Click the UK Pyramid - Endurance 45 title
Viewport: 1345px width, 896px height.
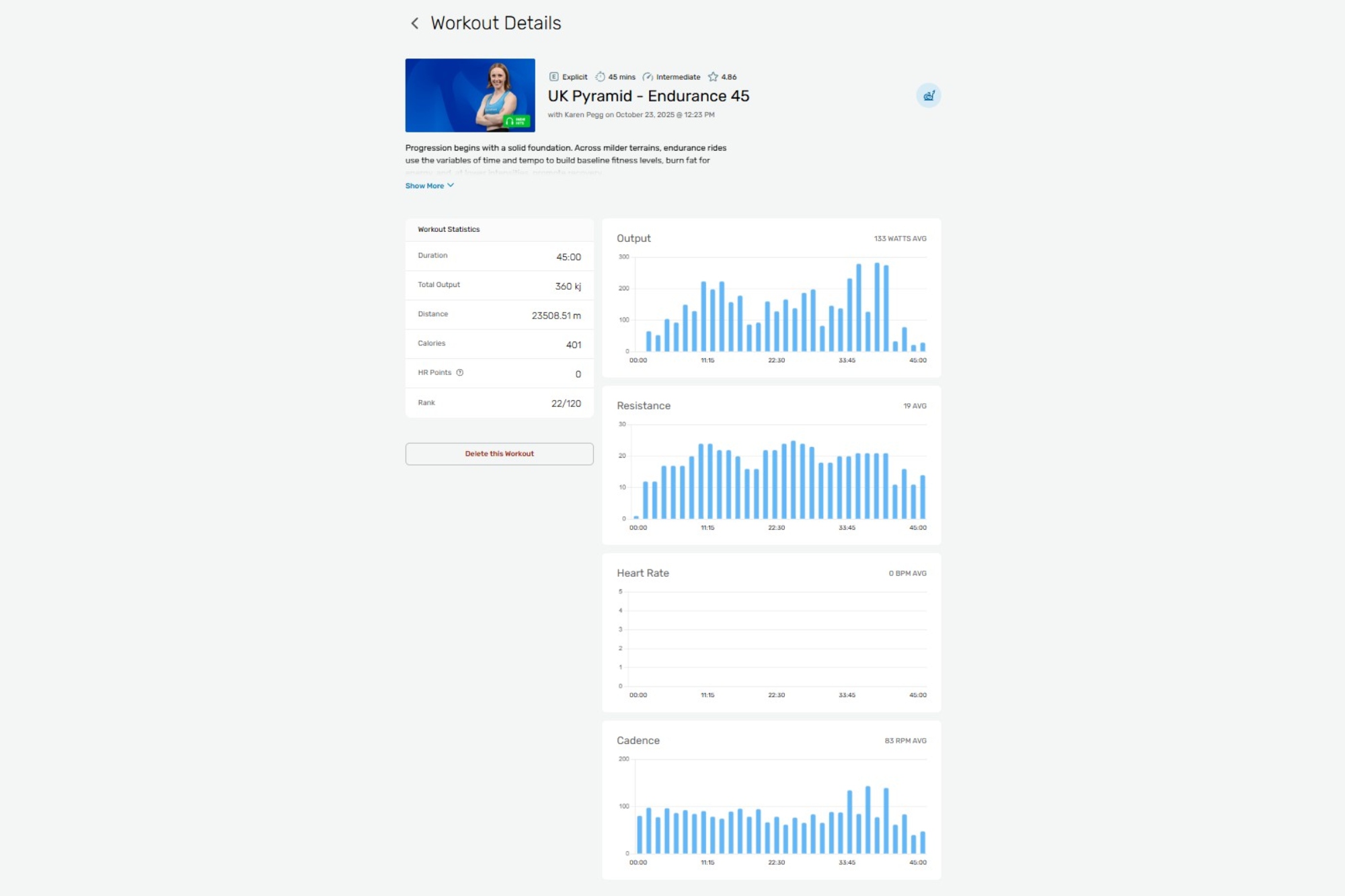[x=648, y=96]
